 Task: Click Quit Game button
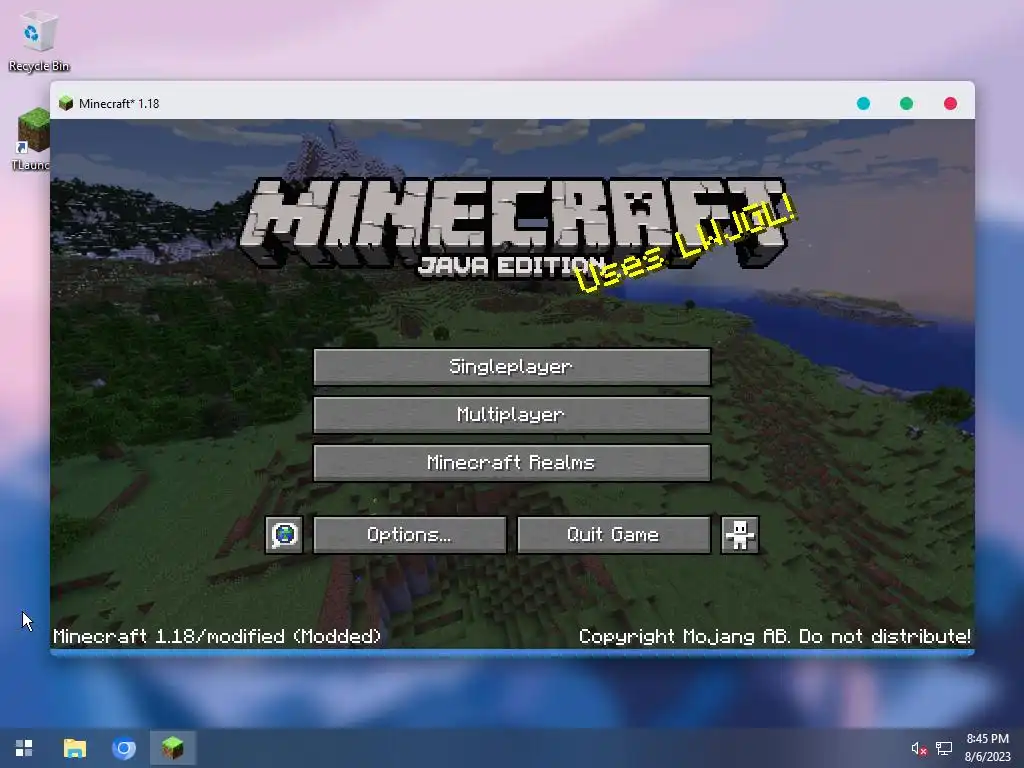click(x=614, y=535)
